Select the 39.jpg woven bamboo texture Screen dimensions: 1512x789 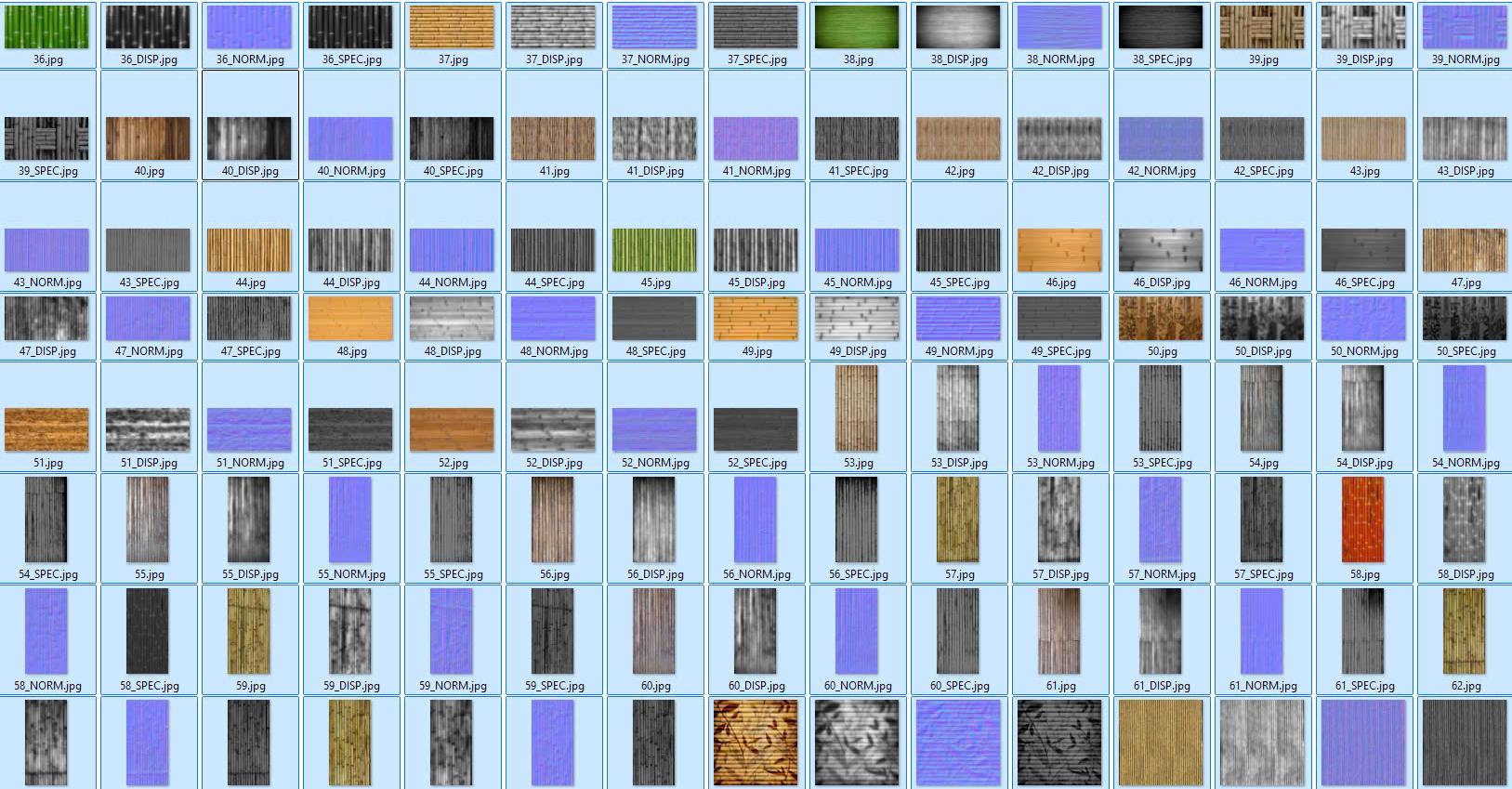coord(1262,28)
